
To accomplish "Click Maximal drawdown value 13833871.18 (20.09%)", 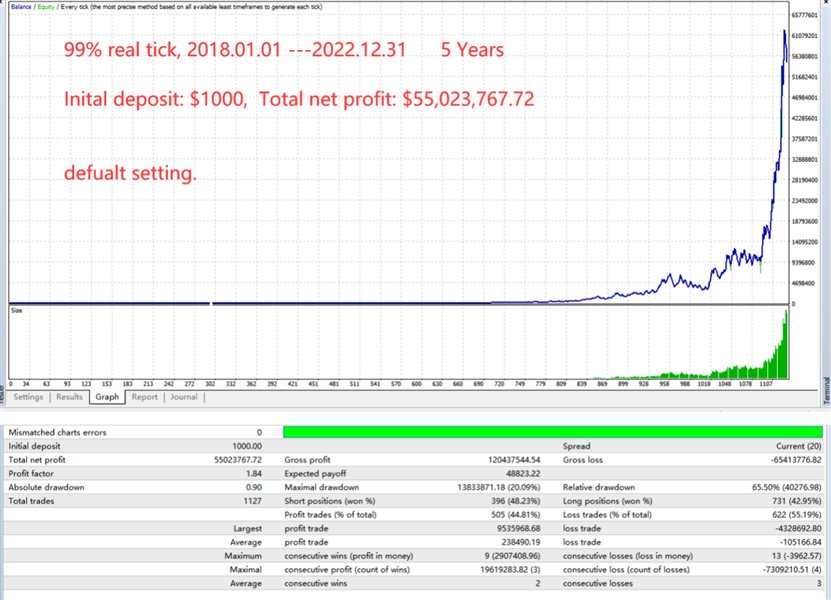I will coord(499,488).
